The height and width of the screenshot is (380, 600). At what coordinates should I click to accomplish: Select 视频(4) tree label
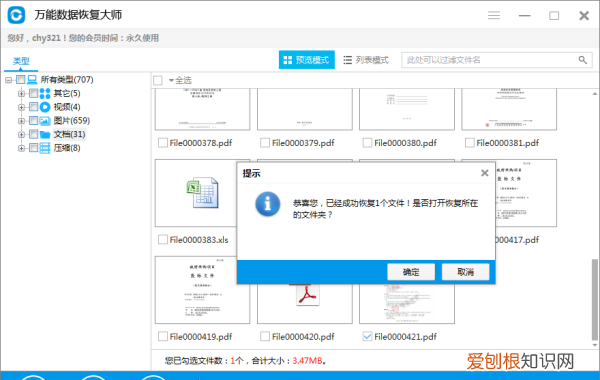point(67,107)
